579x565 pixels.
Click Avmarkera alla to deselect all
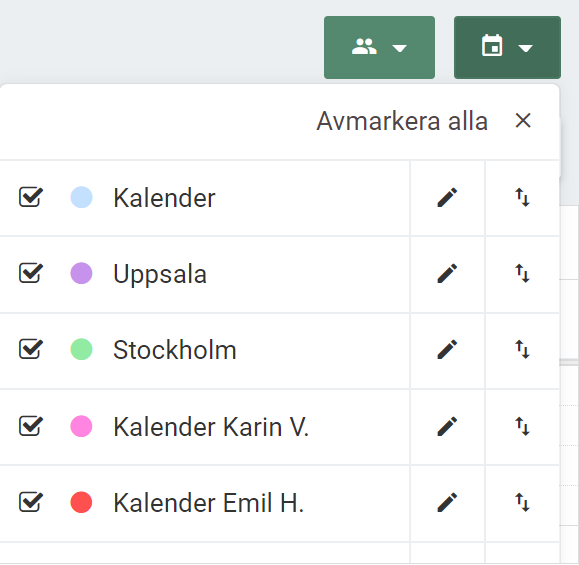pyautogui.click(x=402, y=121)
